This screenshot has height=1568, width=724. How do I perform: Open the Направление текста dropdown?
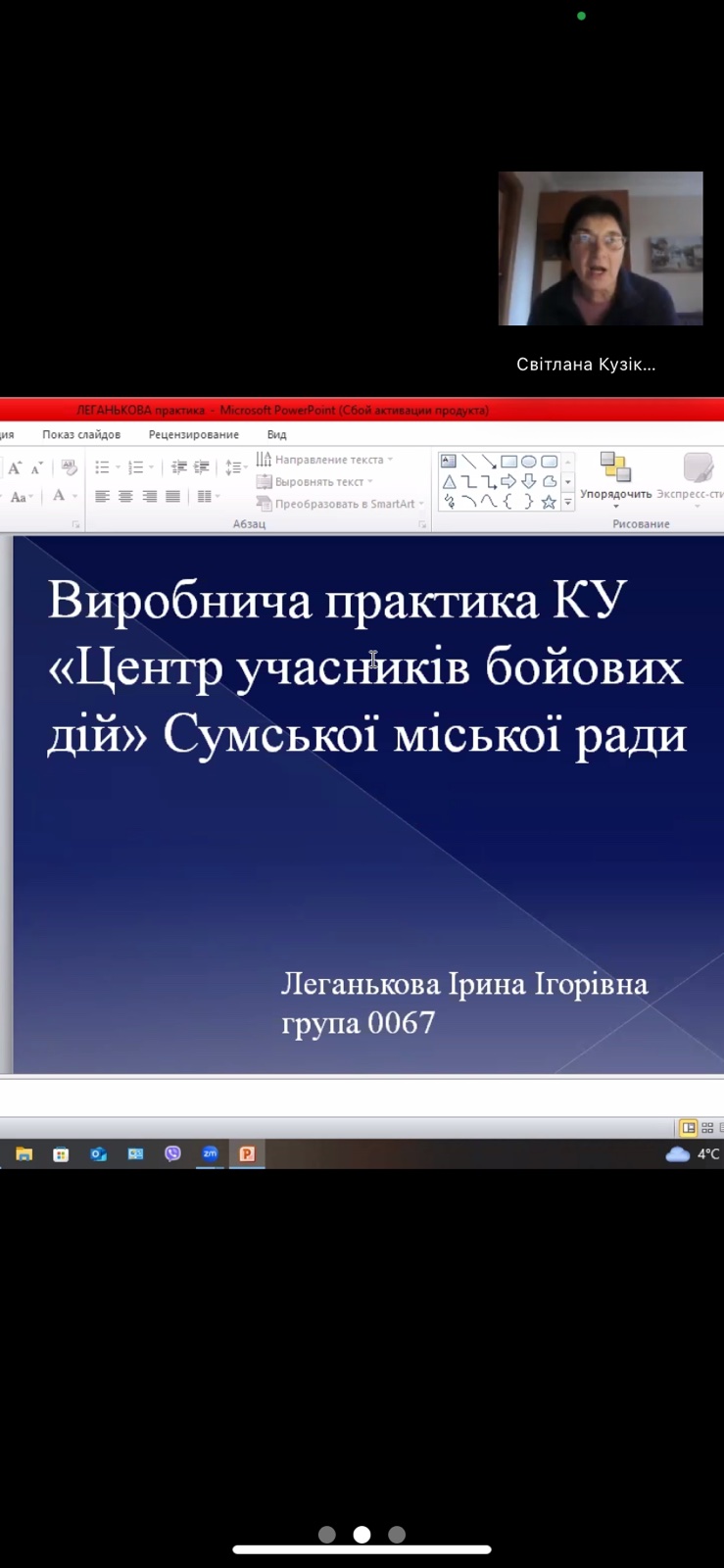(325, 460)
